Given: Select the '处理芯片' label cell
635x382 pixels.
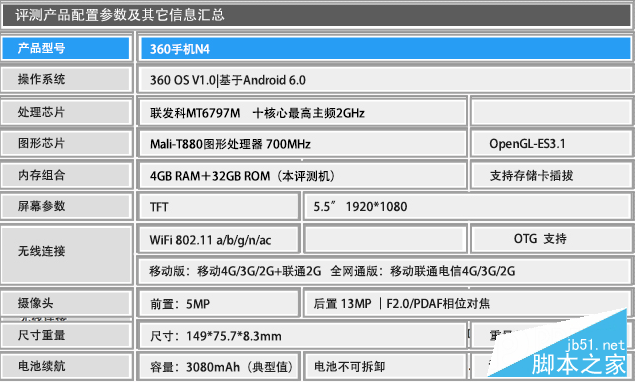Looking at the screenshot, I should click(66, 112).
